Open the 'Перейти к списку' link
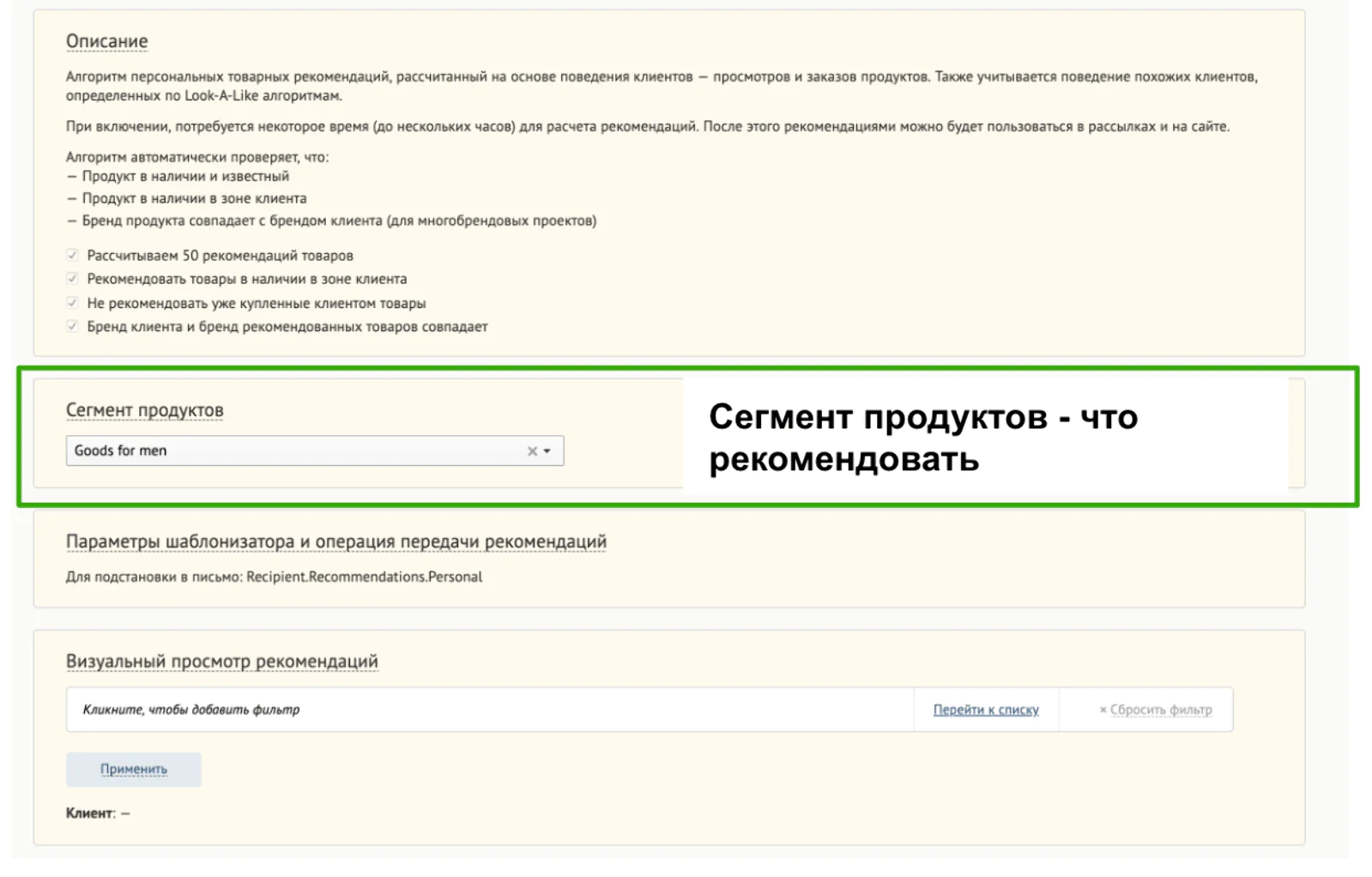 (x=986, y=710)
